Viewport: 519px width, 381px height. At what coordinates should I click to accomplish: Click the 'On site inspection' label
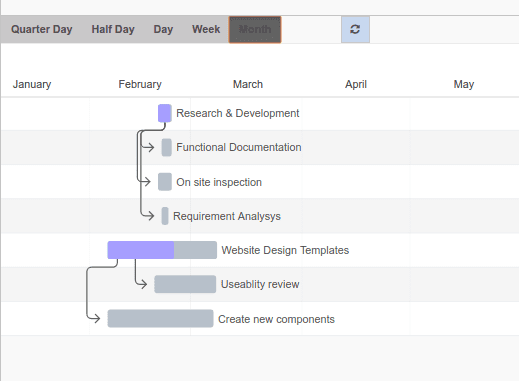tap(219, 182)
